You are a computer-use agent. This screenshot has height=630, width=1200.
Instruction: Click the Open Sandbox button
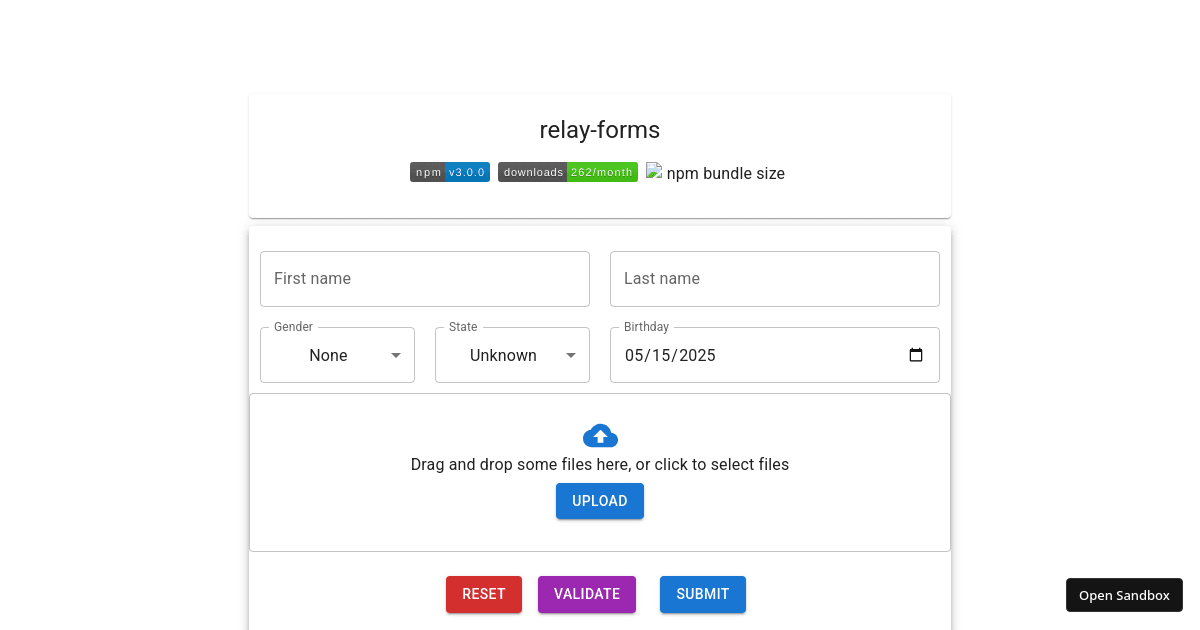point(1124,595)
